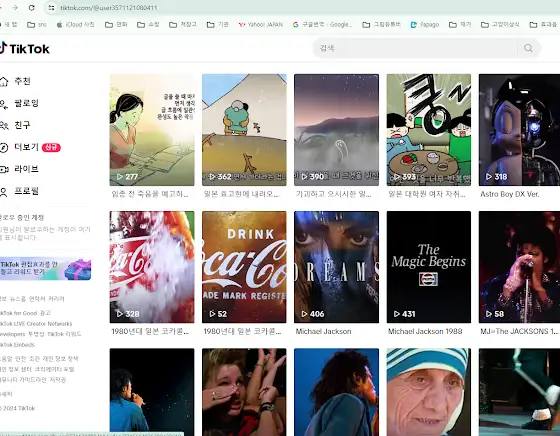The height and width of the screenshot is (436, 560).
Task: Click the browser forward arrow
Action: tap(15, 7)
